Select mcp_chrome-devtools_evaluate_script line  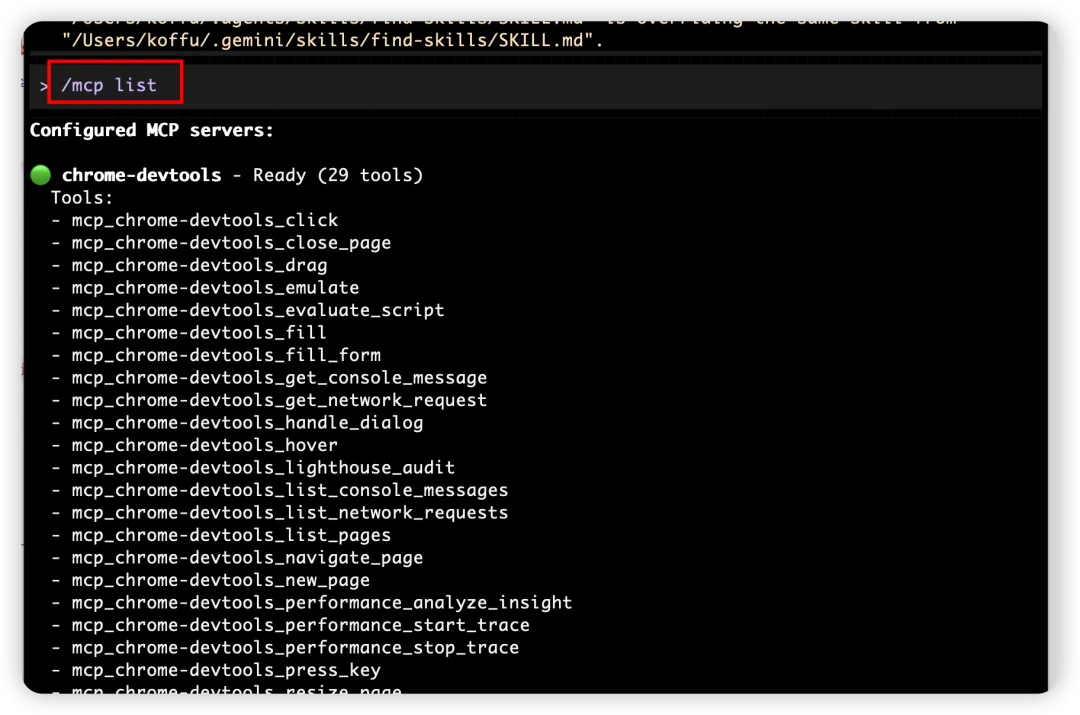tap(258, 311)
